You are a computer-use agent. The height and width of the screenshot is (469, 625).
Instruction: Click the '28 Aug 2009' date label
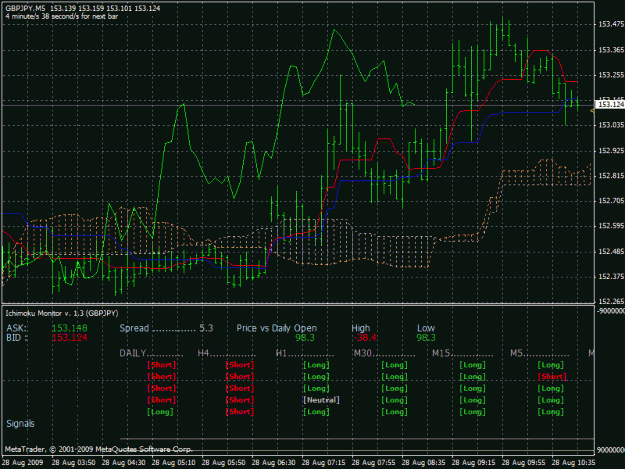pyautogui.click(x=22, y=463)
